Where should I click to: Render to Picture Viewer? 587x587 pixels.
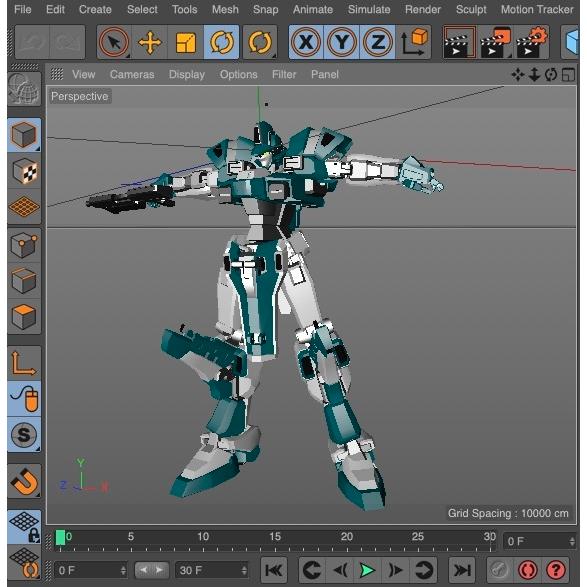(x=495, y=42)
